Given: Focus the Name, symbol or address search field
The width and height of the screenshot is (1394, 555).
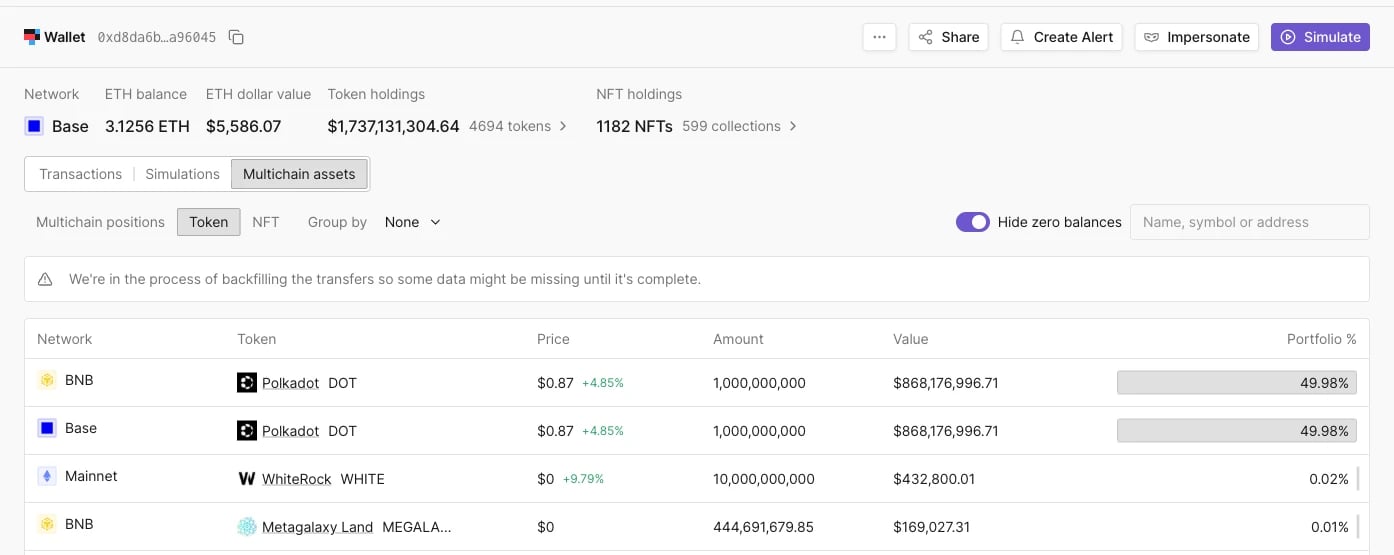Looking at the screenshot, I should [x=1249, y=222].
